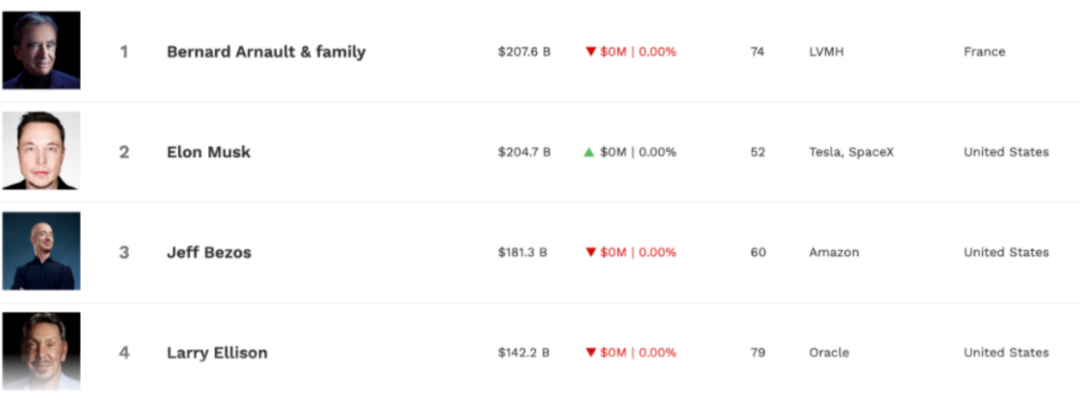This screenshot has height=401, width=1080.
Task: Go to the Jeff Bezos name link
Action: 208,252
